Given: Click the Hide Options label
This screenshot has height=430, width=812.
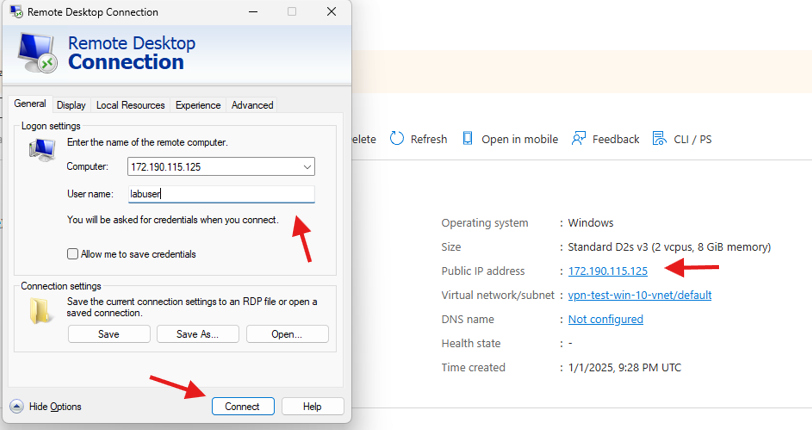Looking at the screenshot, I should click(55, 407).
